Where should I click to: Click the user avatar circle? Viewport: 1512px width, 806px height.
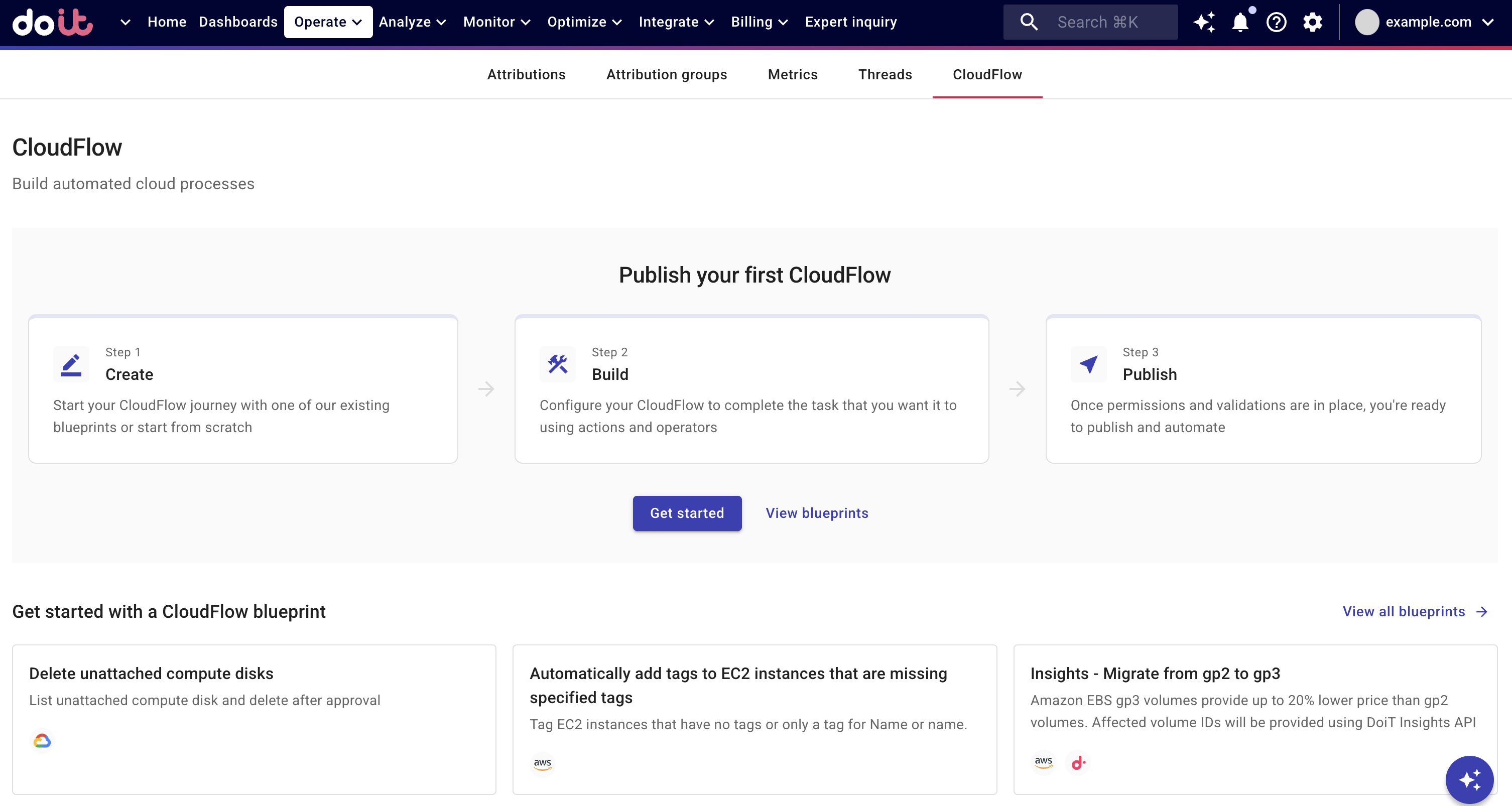(1366, 22)
